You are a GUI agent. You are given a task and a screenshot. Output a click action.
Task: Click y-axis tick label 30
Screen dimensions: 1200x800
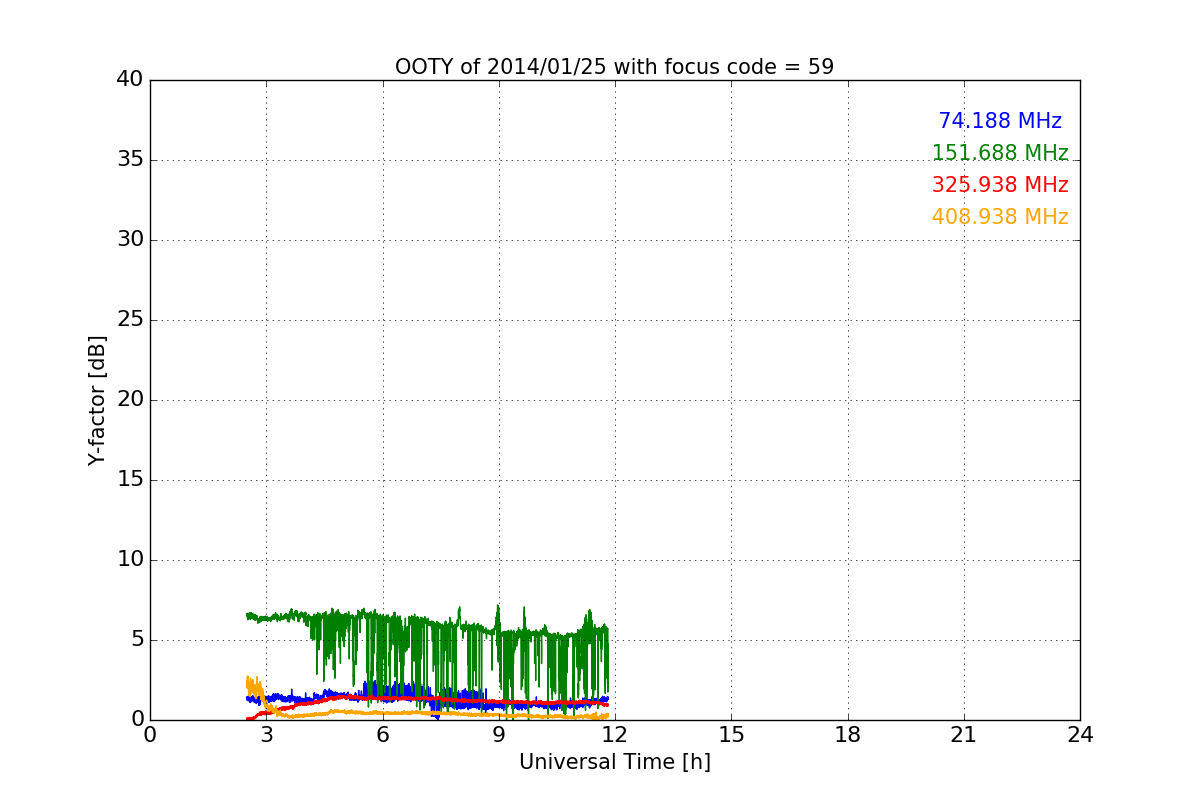coord(130,240)
